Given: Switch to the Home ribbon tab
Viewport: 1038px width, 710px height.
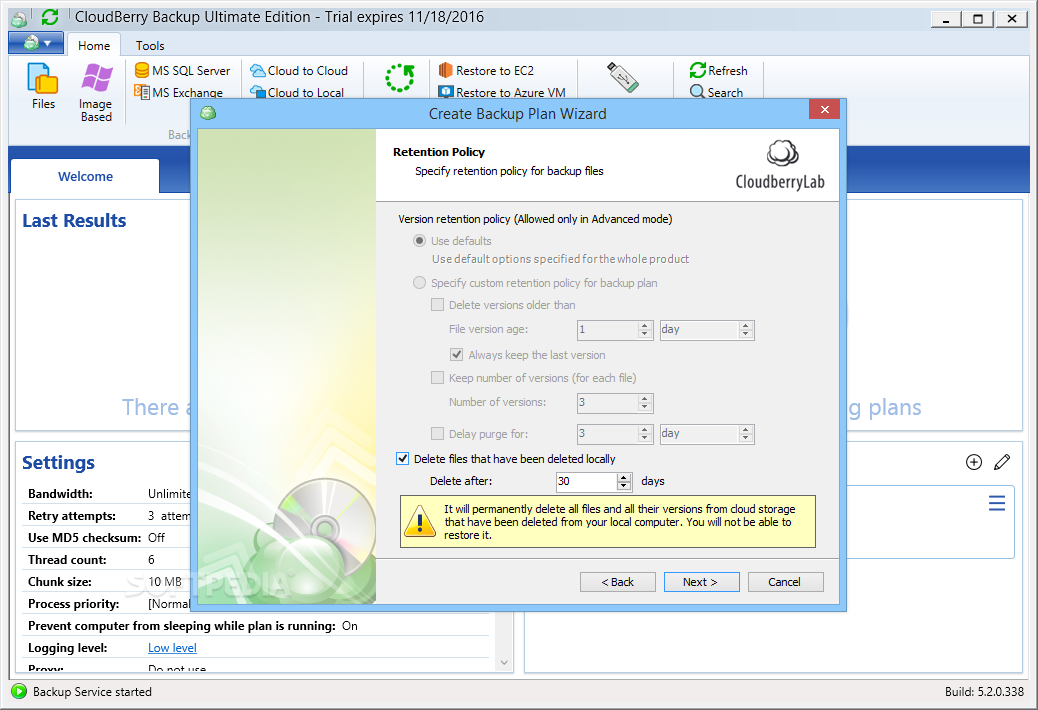Looking at the screenshot, I should (94, 46).
